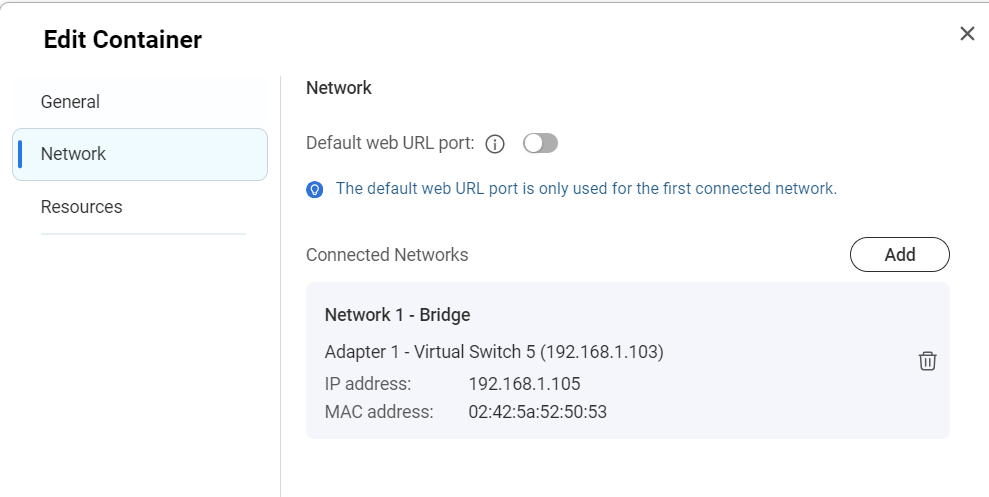Click the Edit Container dialog title
This screenshot has width=989, height=497.
click(123, 39)
